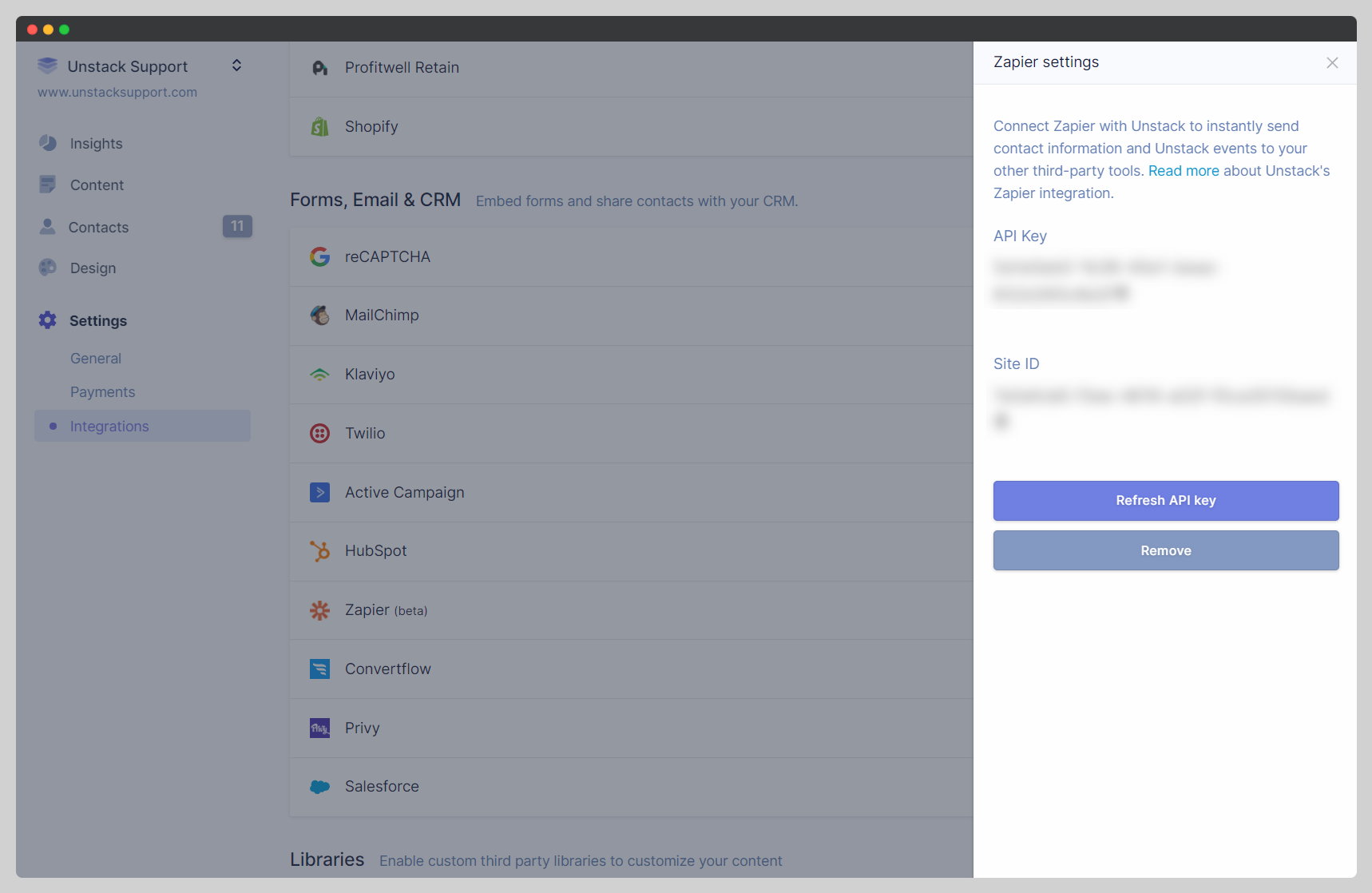Open the workspace switcher chevron
Viewport: 1372px width, 893px height.
(236, 65)
